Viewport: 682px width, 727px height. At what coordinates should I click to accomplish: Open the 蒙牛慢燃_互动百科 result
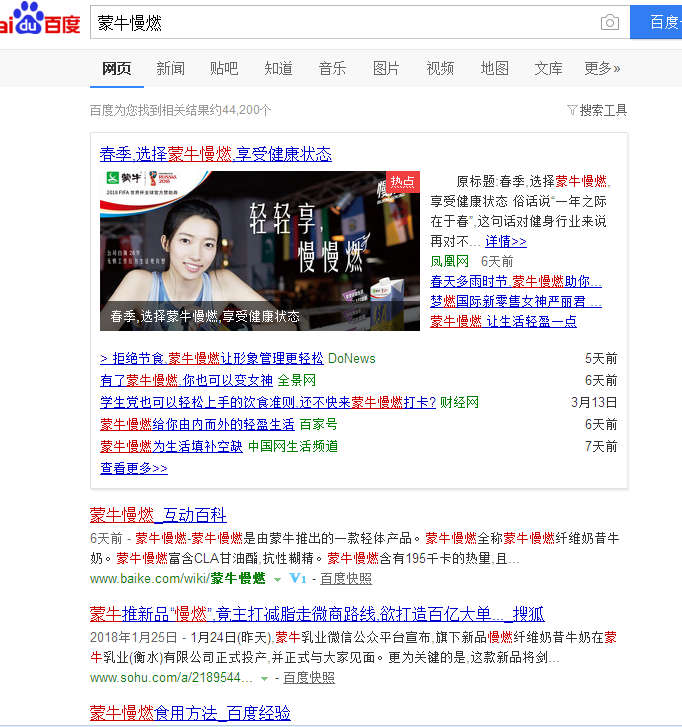(x=158, y=515)
